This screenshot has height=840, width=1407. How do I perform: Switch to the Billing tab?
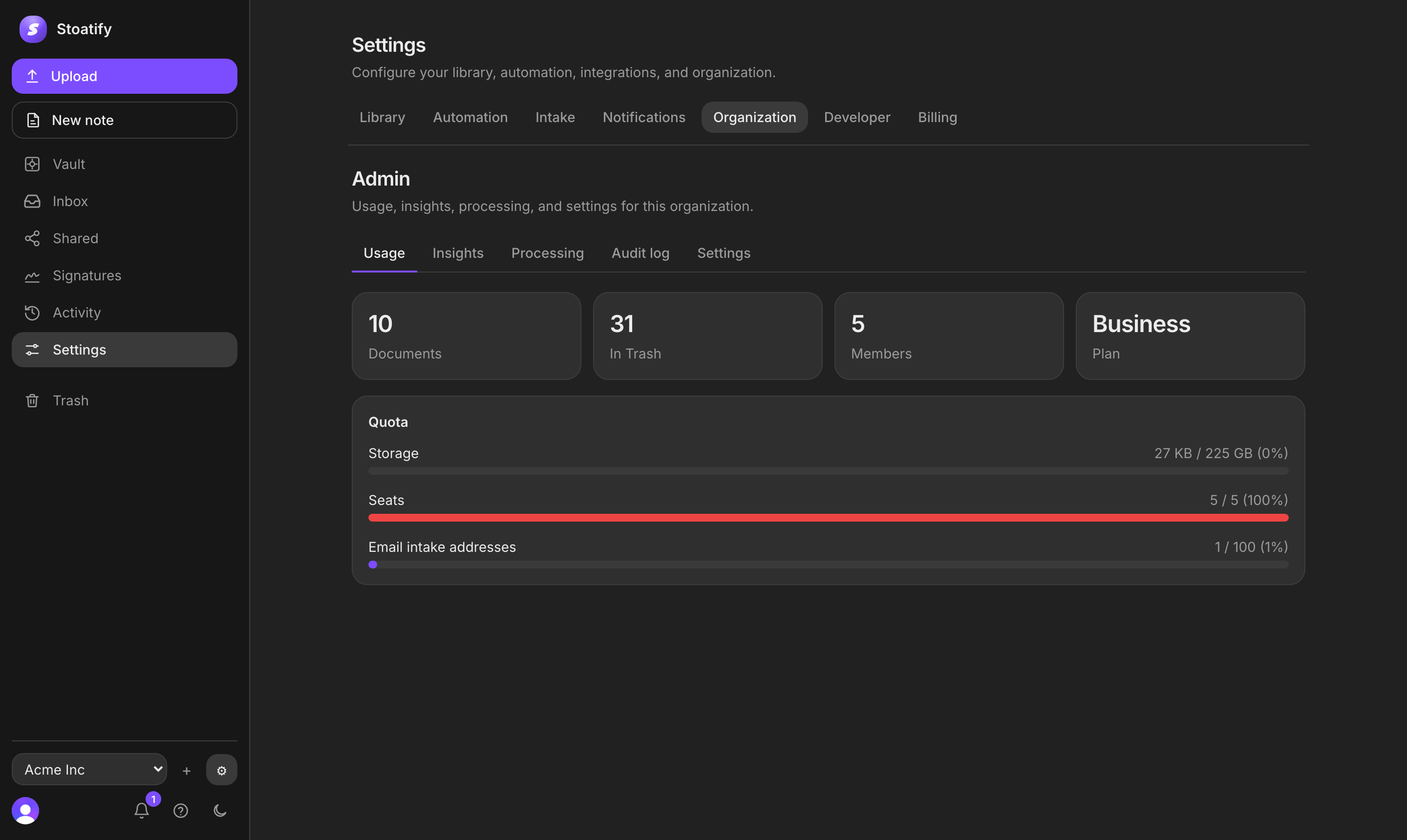pos(937,117)
